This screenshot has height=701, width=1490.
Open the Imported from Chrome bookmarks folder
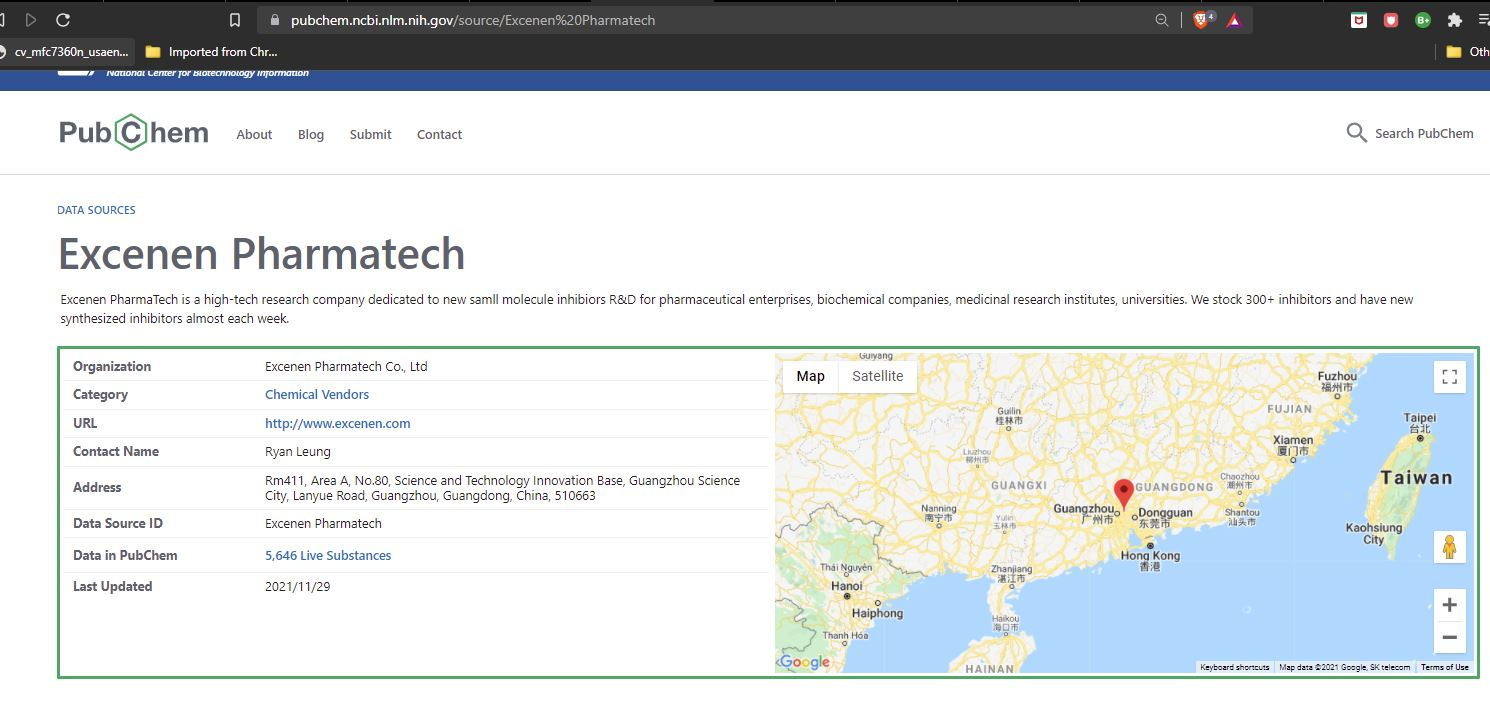[x=211, y=52]
